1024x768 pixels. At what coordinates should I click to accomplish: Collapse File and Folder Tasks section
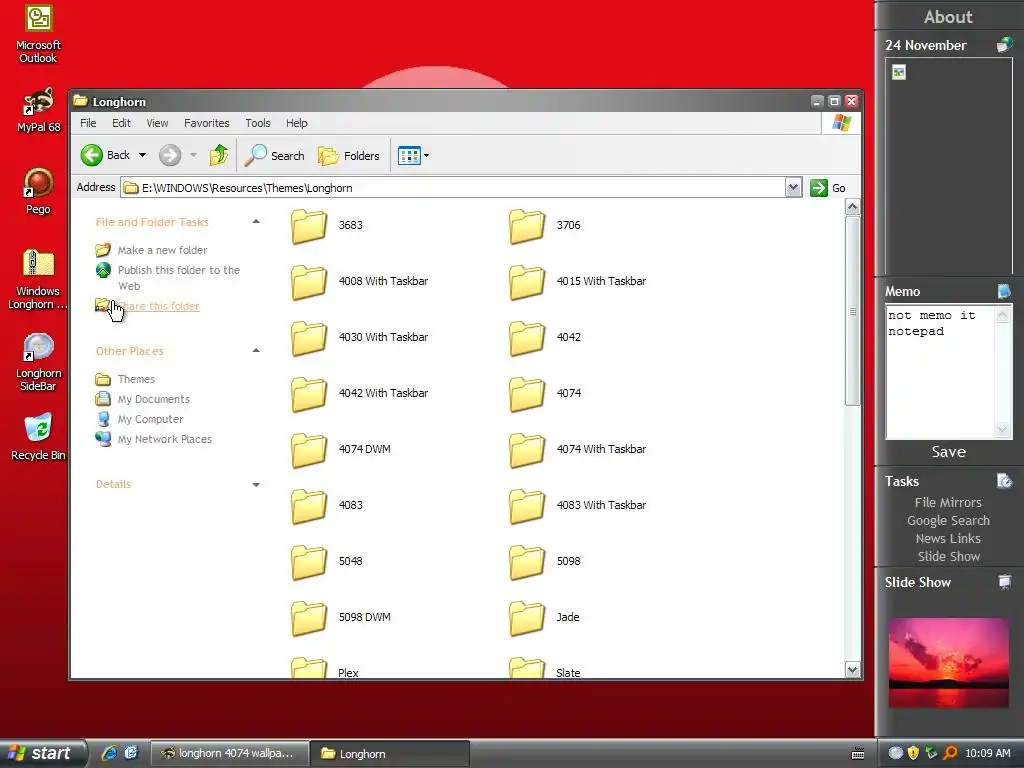click(256, 222)
